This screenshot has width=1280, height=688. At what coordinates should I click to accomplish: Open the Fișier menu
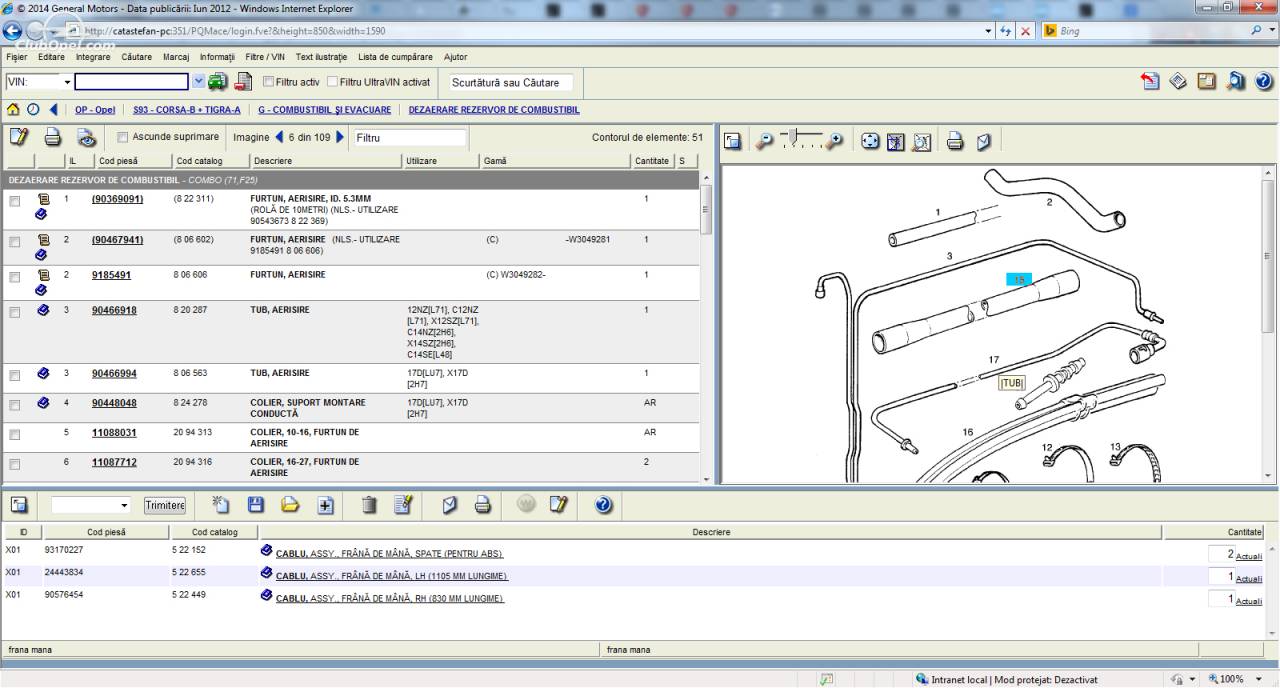[17, 57]
